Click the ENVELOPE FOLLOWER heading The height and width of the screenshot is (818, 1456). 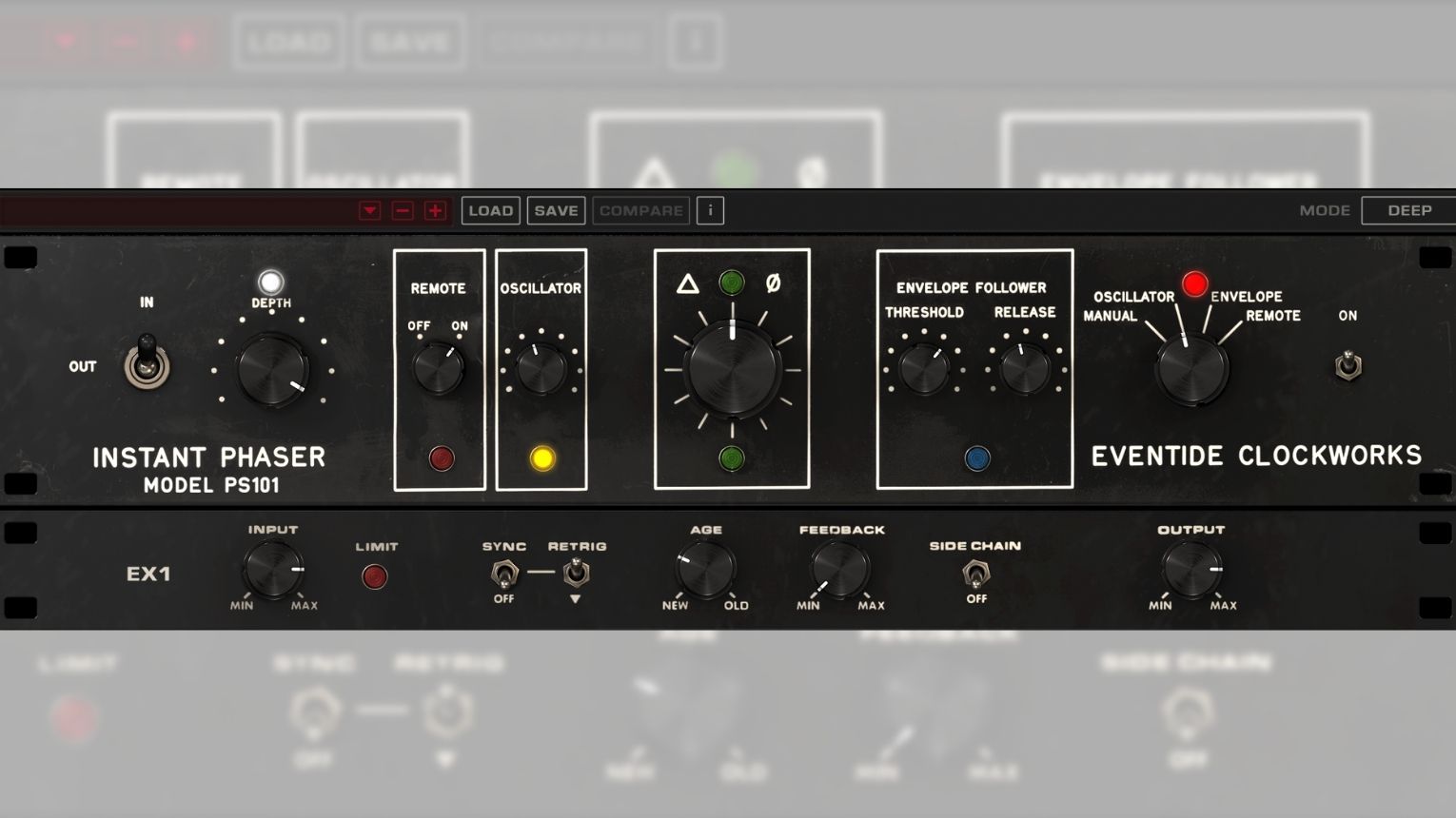tap(972, 287)
